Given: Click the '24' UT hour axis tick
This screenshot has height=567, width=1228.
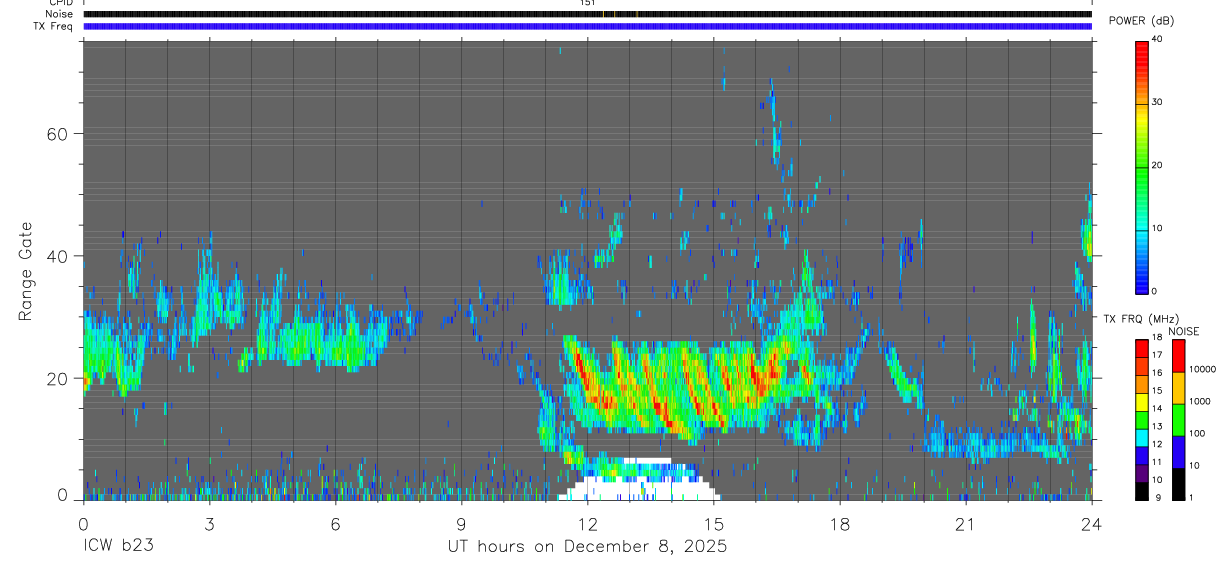Looking at the screenshot, I should pyautogui.click(x=1091, y=524).
